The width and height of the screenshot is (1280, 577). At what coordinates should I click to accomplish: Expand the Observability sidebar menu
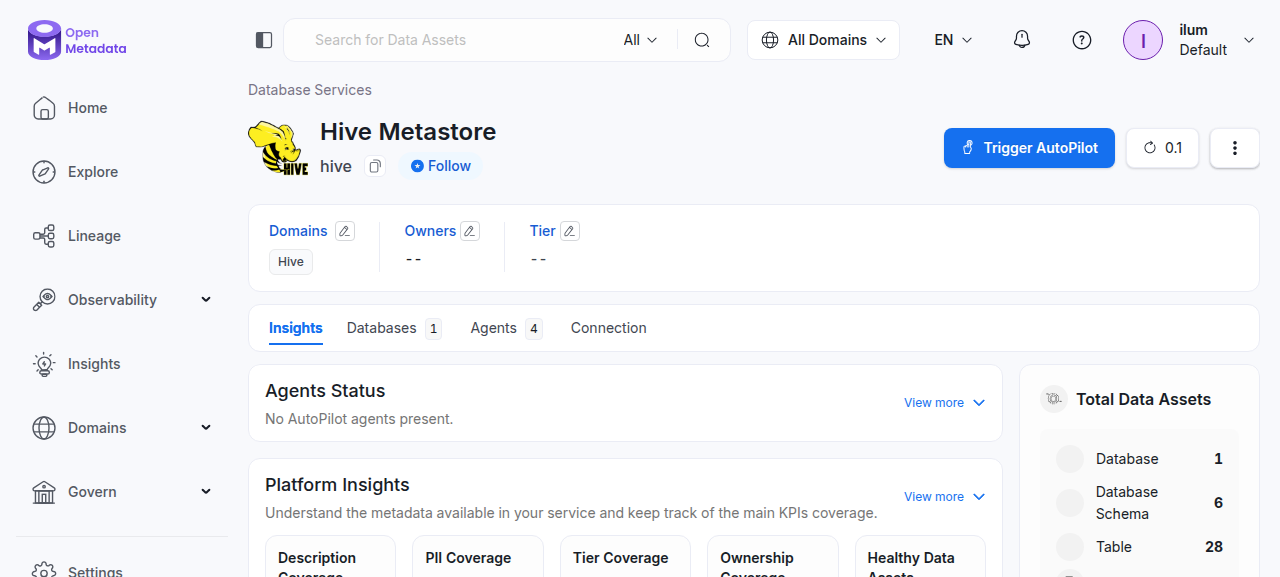[x=206, y=300]
